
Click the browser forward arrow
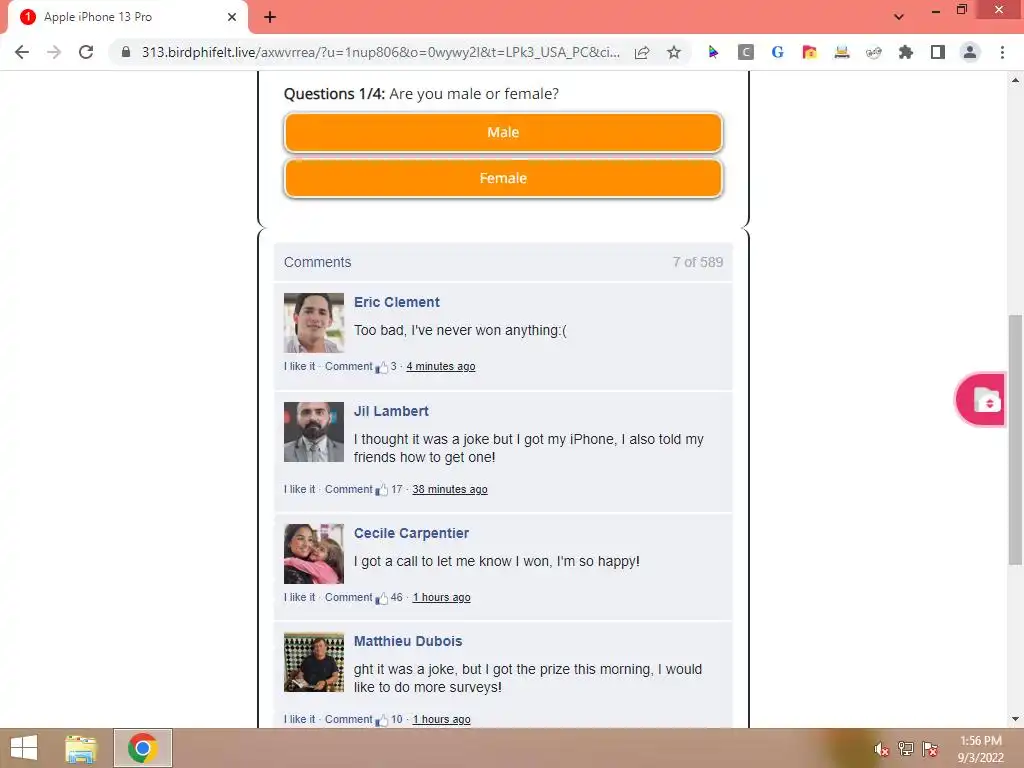point(54,52)
